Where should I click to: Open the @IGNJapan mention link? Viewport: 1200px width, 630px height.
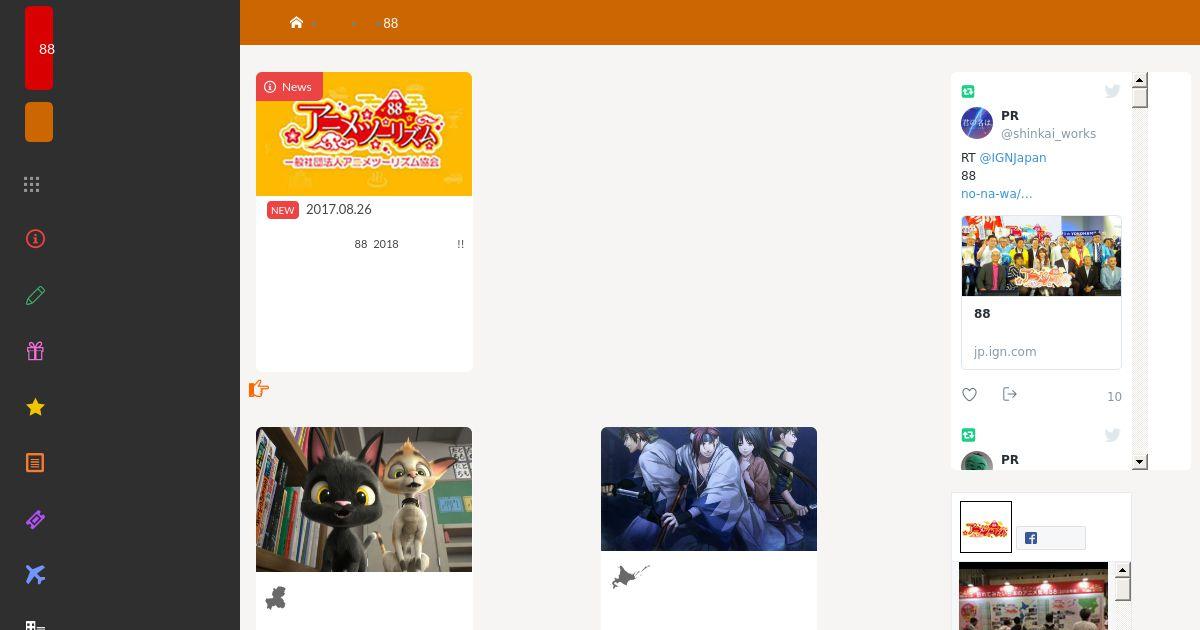pos(1013,157)
